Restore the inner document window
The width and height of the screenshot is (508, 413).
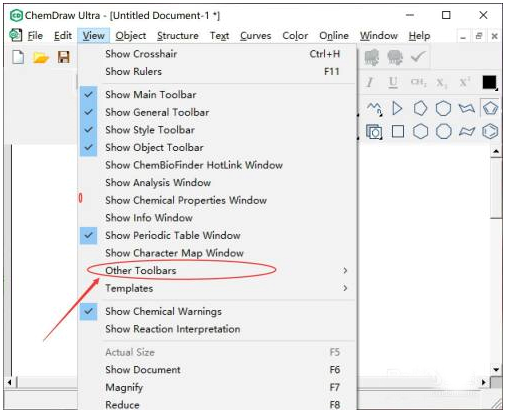[479, 36]
